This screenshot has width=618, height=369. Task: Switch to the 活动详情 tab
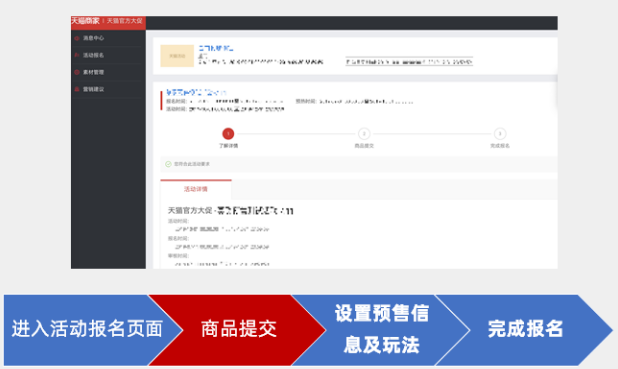point(196,189)
